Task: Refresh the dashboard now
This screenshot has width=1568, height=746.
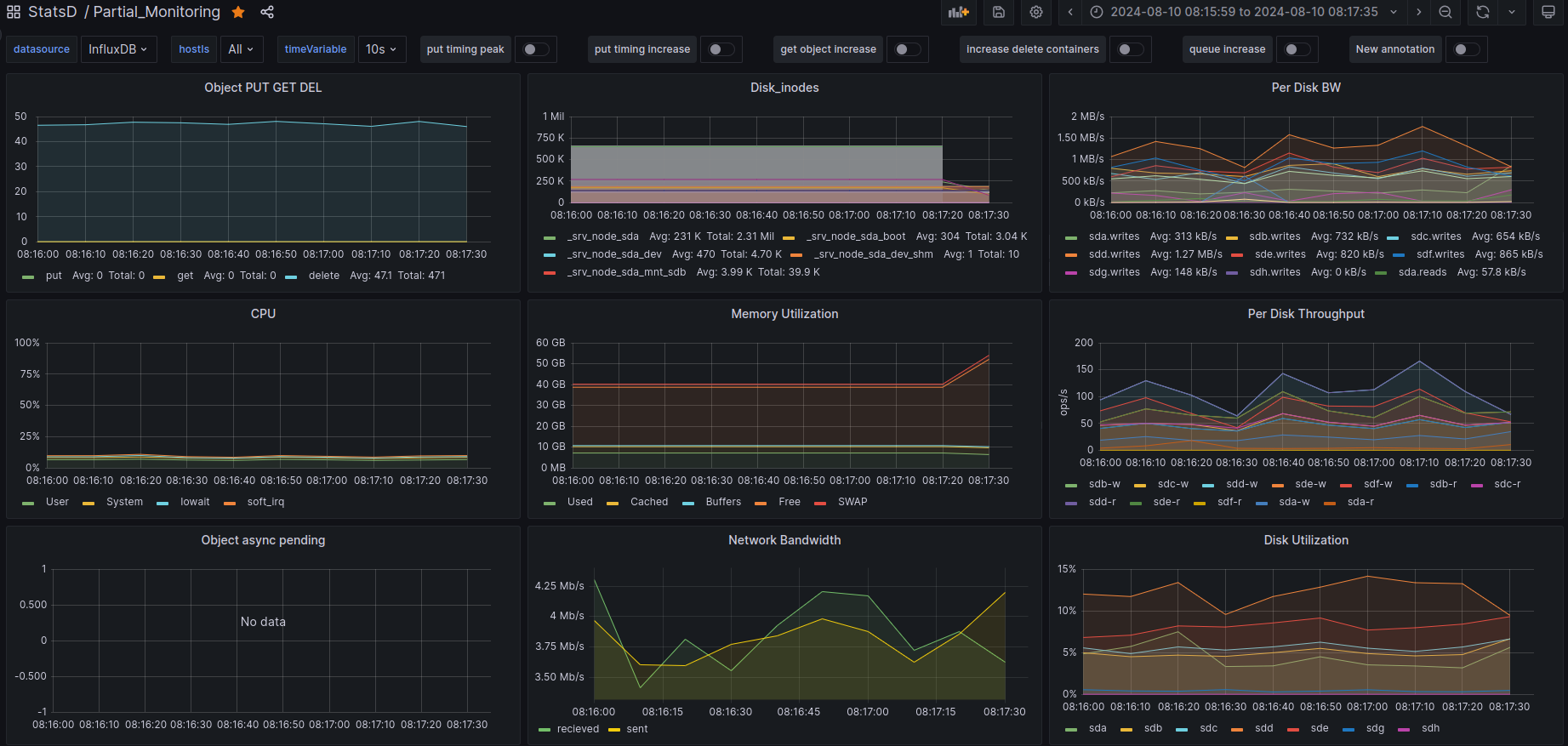Action: [1483, 12]
